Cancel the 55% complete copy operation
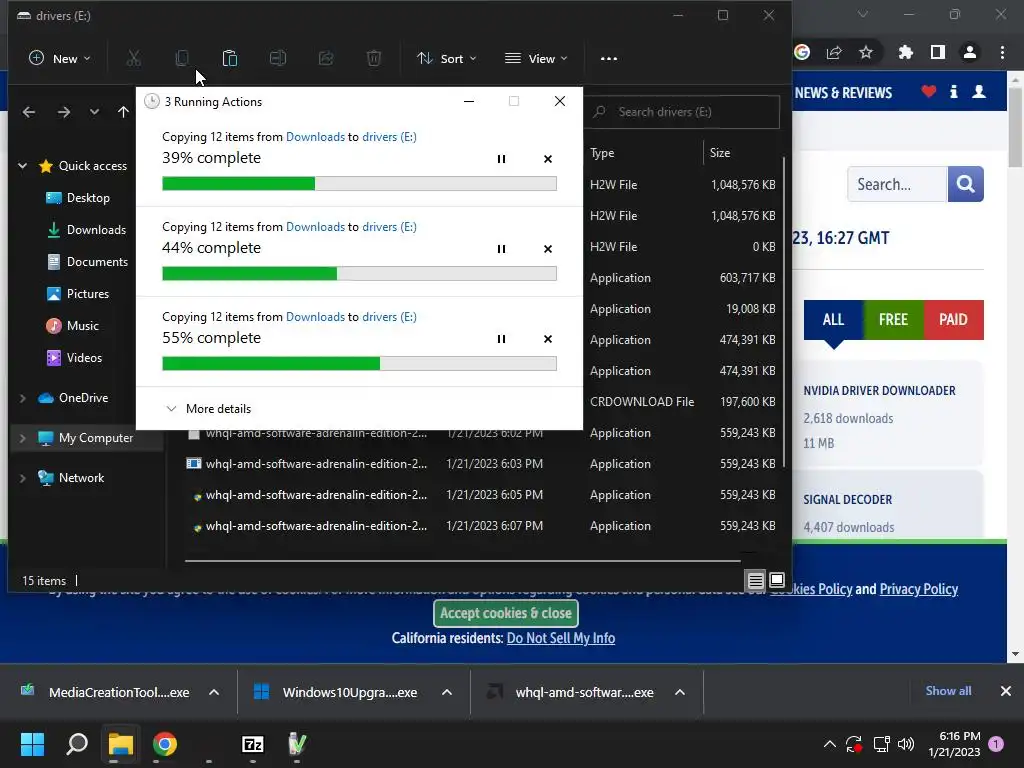 coord(548,339)
